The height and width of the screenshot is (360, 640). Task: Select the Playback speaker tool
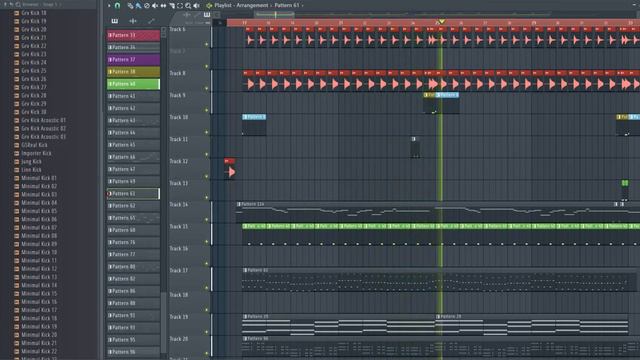point(196,6)
